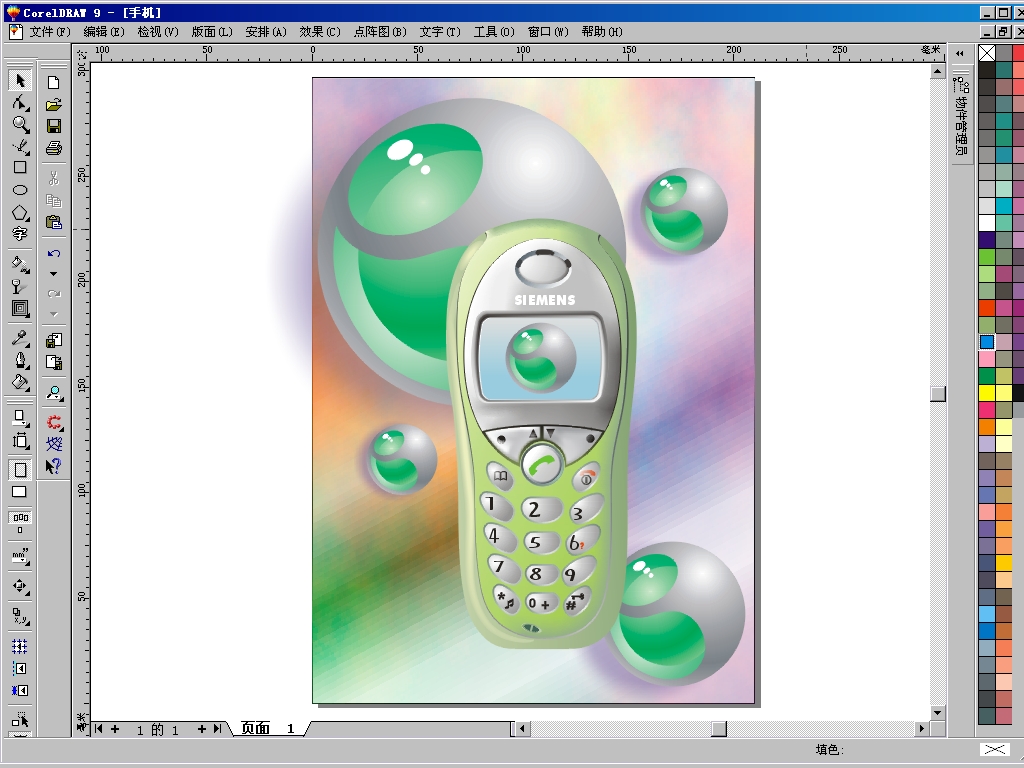Viewport: 1024px width, 768px height.
Task: Open the nudge offset flyout
Action: (20, 586)
